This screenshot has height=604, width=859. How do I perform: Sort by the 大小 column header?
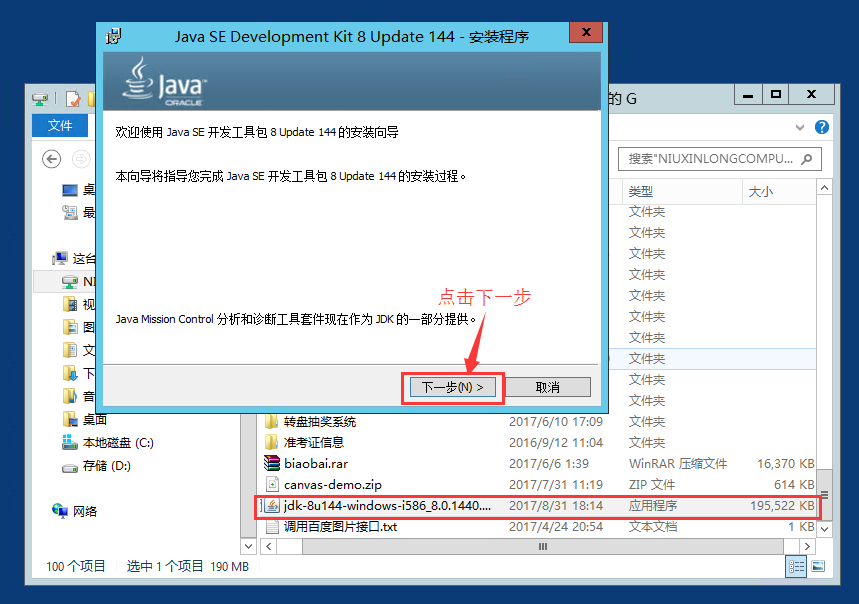click(779, 191)
